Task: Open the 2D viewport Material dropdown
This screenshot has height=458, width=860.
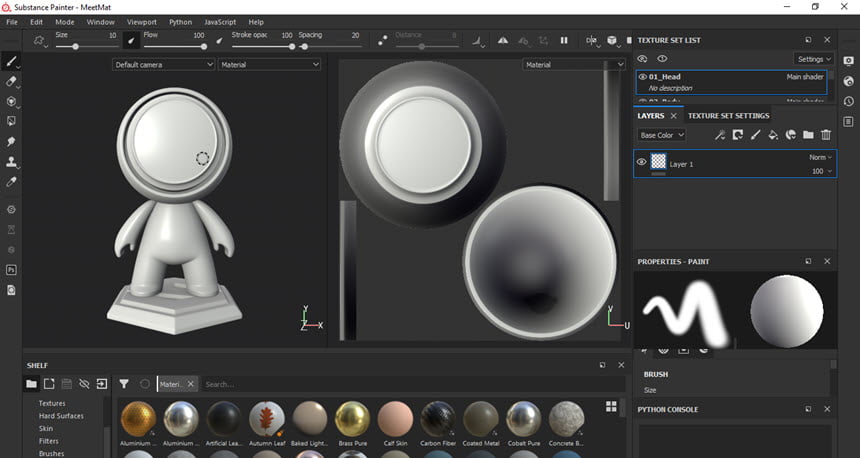Action: [x=573, y=65]
